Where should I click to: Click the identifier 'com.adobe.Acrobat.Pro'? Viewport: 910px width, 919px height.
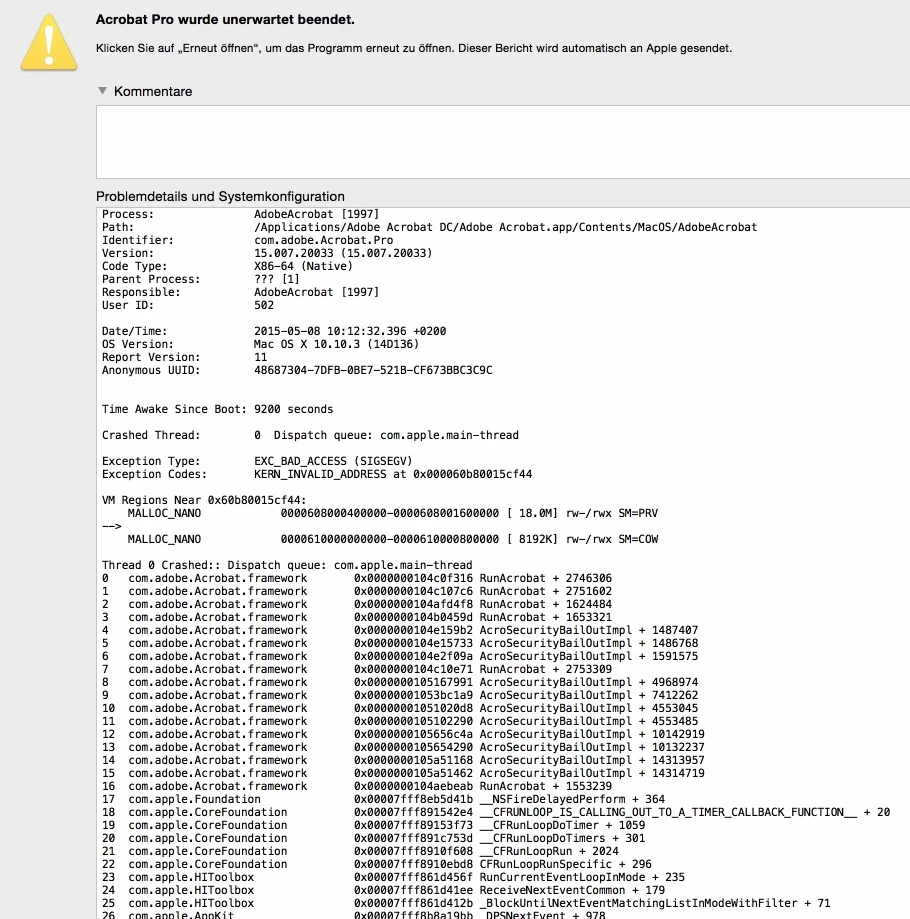click(x=323, y=240)
